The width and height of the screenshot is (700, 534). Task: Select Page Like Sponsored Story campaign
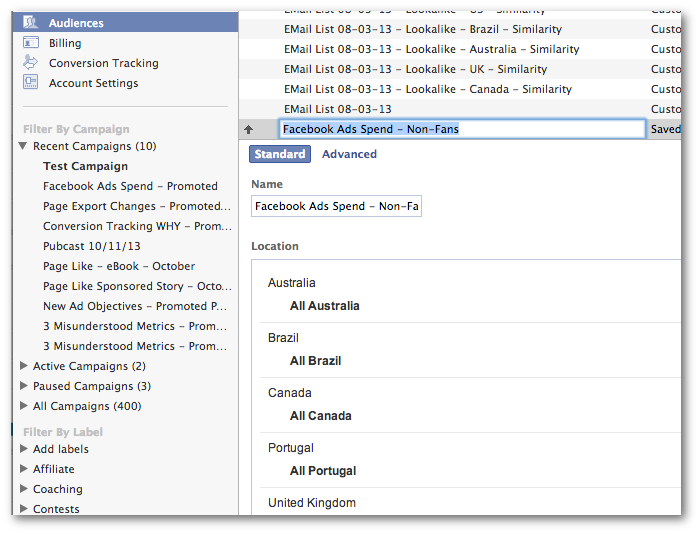[x=137, y=286]
